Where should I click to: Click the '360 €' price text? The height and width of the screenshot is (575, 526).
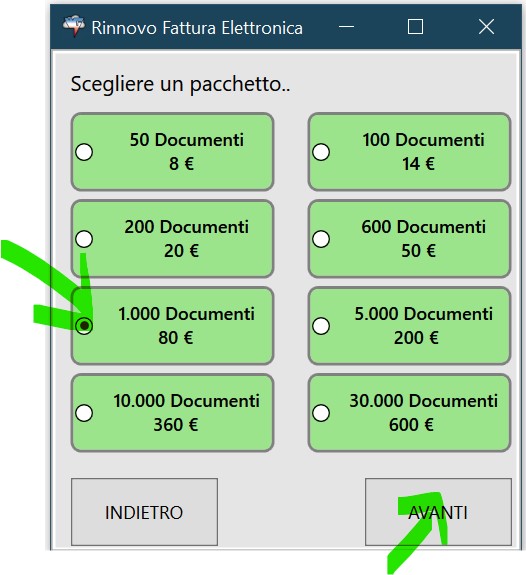[x=176, y=425]
